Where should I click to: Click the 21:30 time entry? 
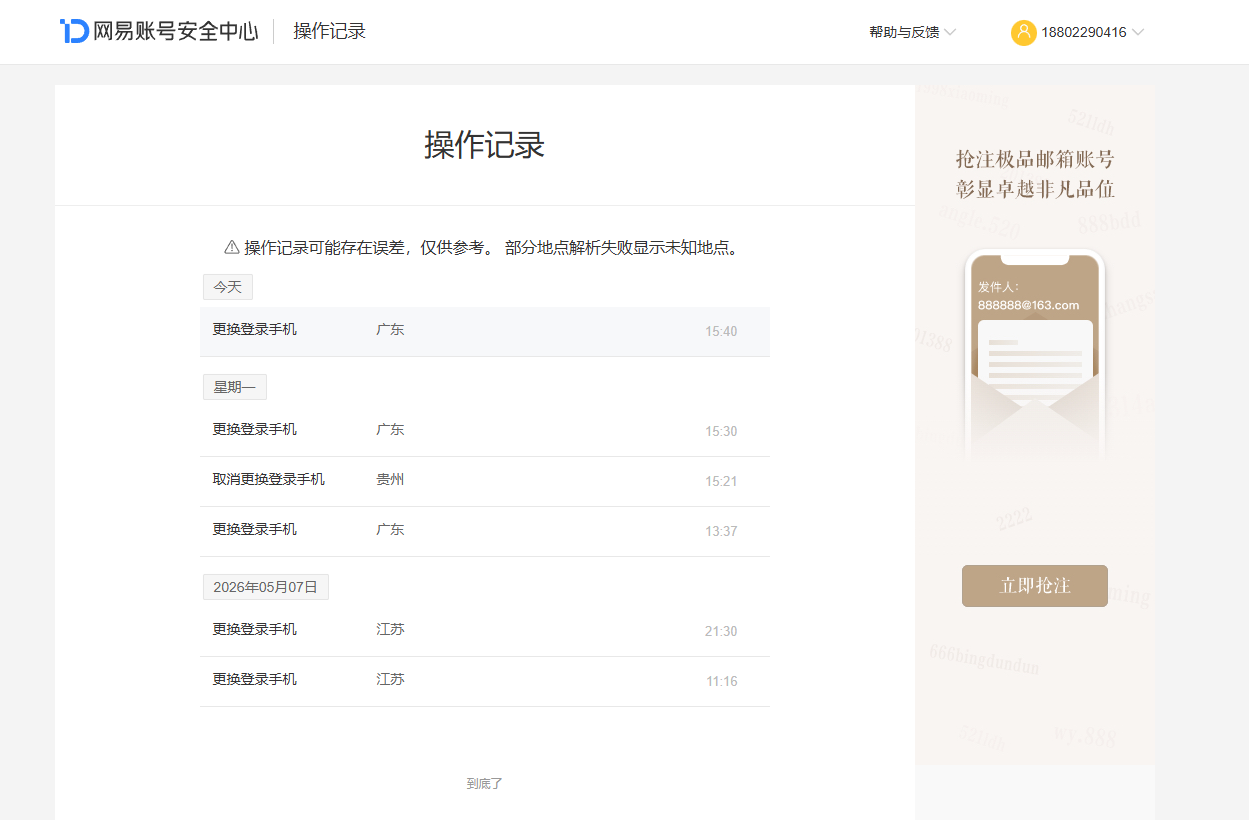click(x=721, y=631)
